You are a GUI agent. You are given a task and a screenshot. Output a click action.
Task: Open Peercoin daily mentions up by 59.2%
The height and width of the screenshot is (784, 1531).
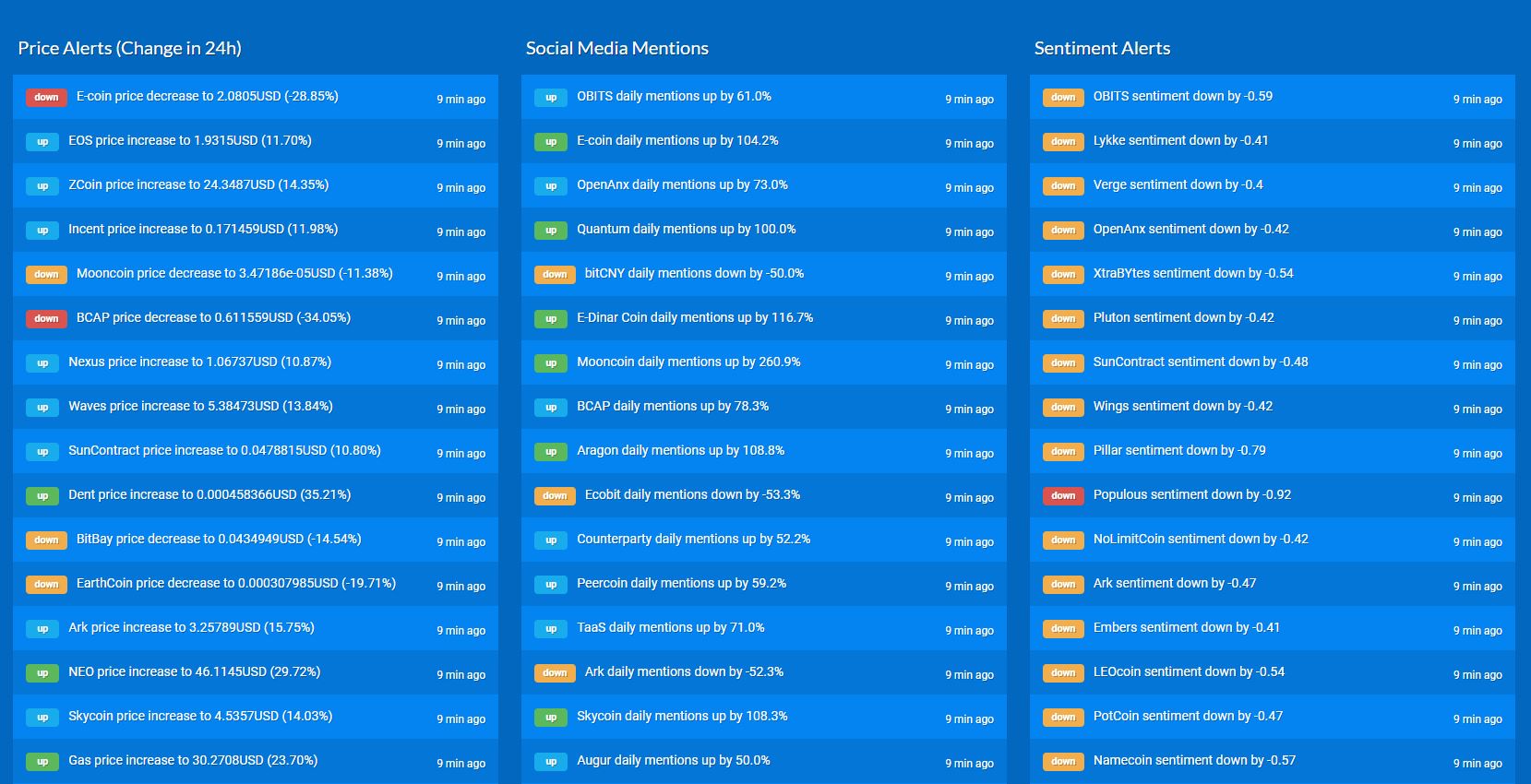click(x=764, y=584)
